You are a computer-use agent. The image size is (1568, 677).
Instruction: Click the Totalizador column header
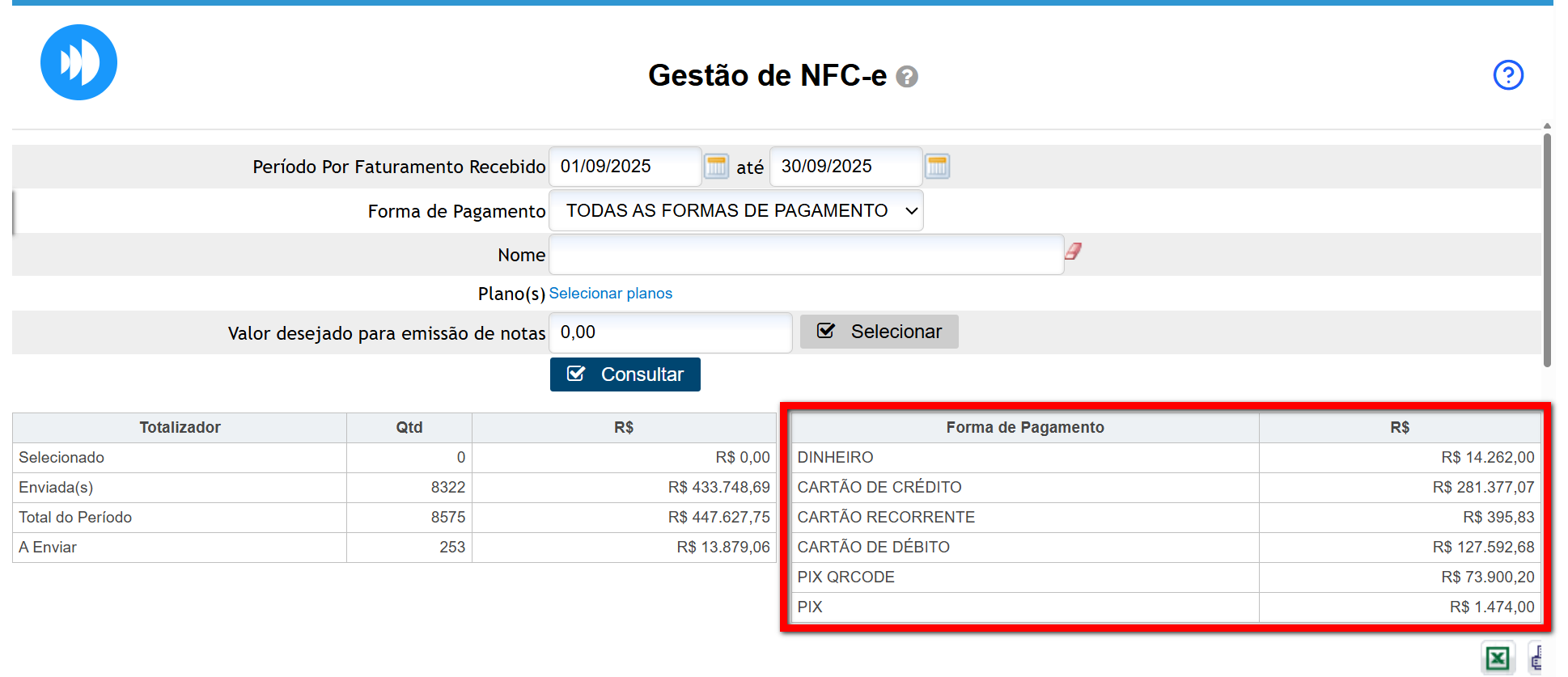(x=180, y=428)
